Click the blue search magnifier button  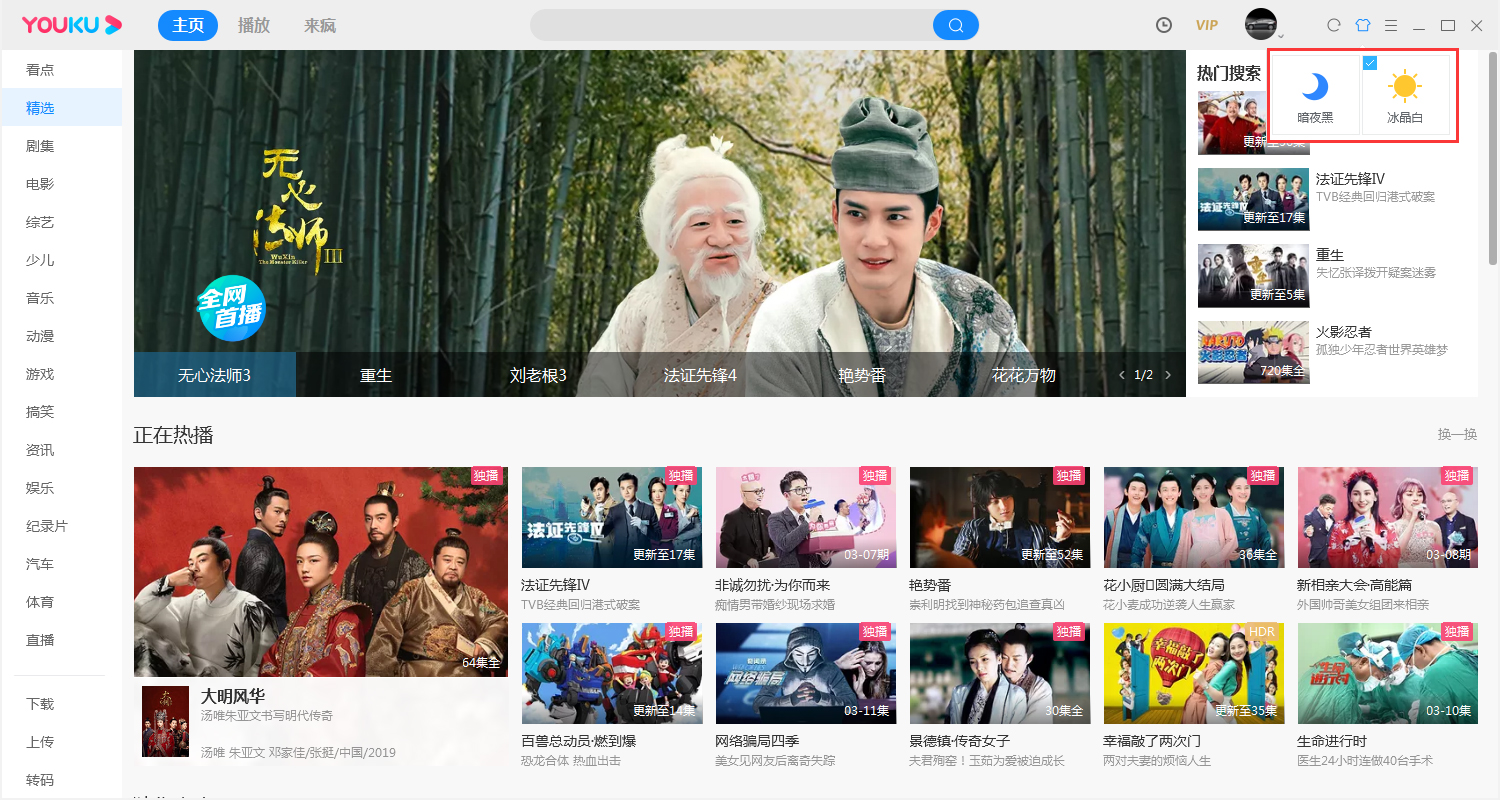955,25
